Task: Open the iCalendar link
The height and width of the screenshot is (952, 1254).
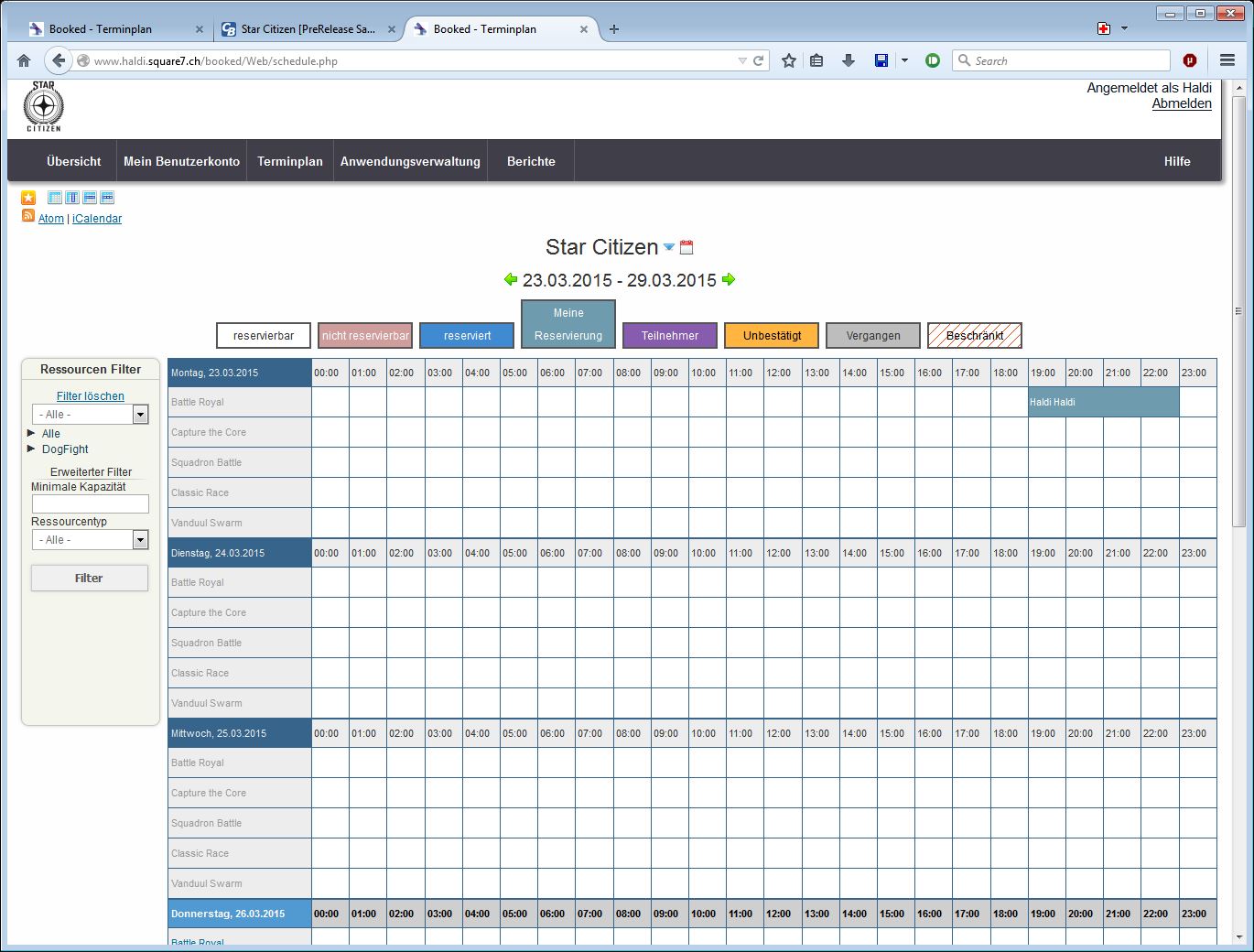Action: click(x=97, y=219)
